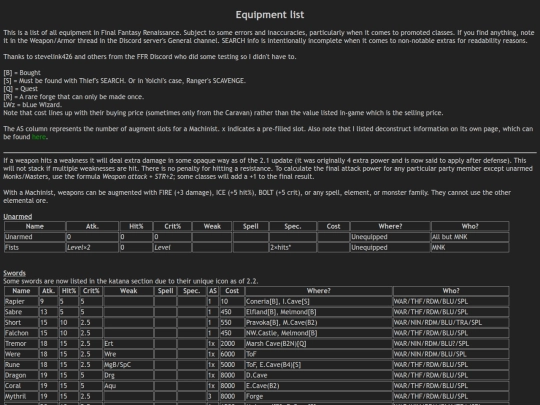This screenshot has width=540, height=405.
Task: Select the "Tremor" sword name
Action: [21, 344]
